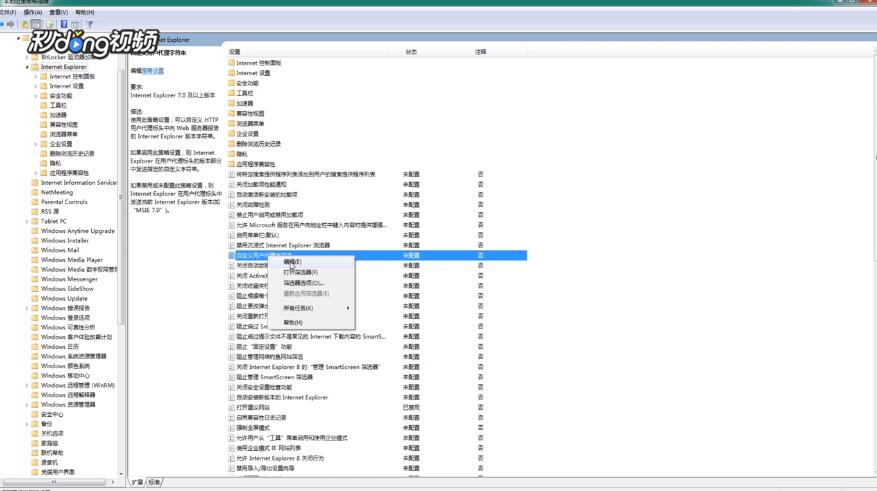Image resolution: width=877 pixels, height=491 pixels.
Task: Click tree pane scroll-down arrow
Action: 121,474
